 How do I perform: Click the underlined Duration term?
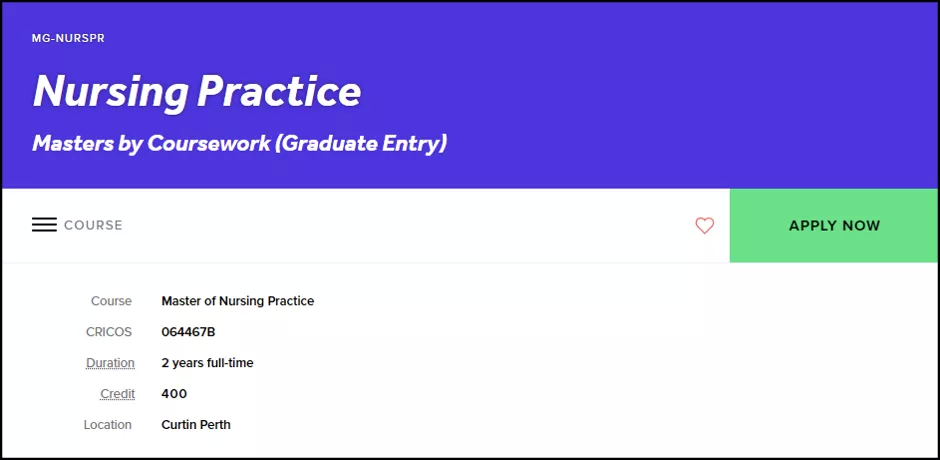[110, 363]
